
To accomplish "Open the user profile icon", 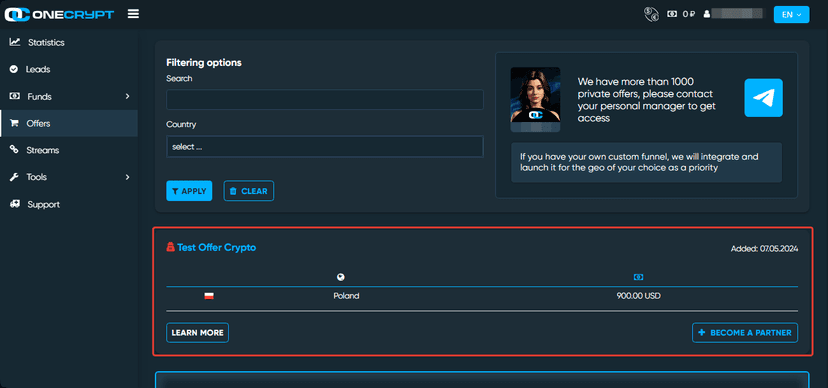I will point(707,14).
